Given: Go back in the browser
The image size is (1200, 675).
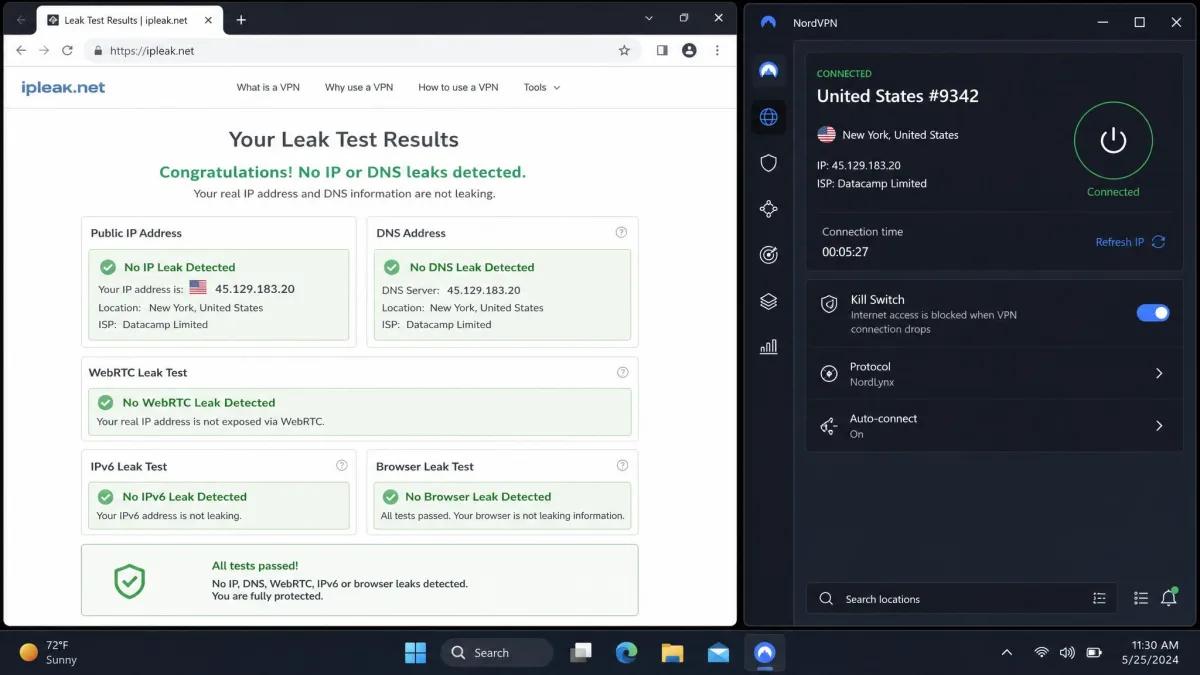Looking at the screenshot, I should coord(21,50).
